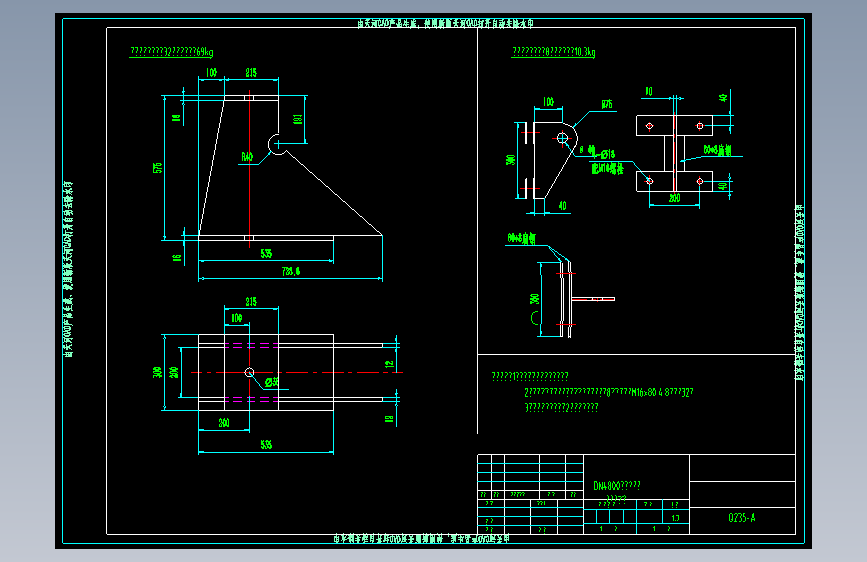Click the 535 dimension below the 260 dimension
867x562 pixels.
click(x=266, y=444)
